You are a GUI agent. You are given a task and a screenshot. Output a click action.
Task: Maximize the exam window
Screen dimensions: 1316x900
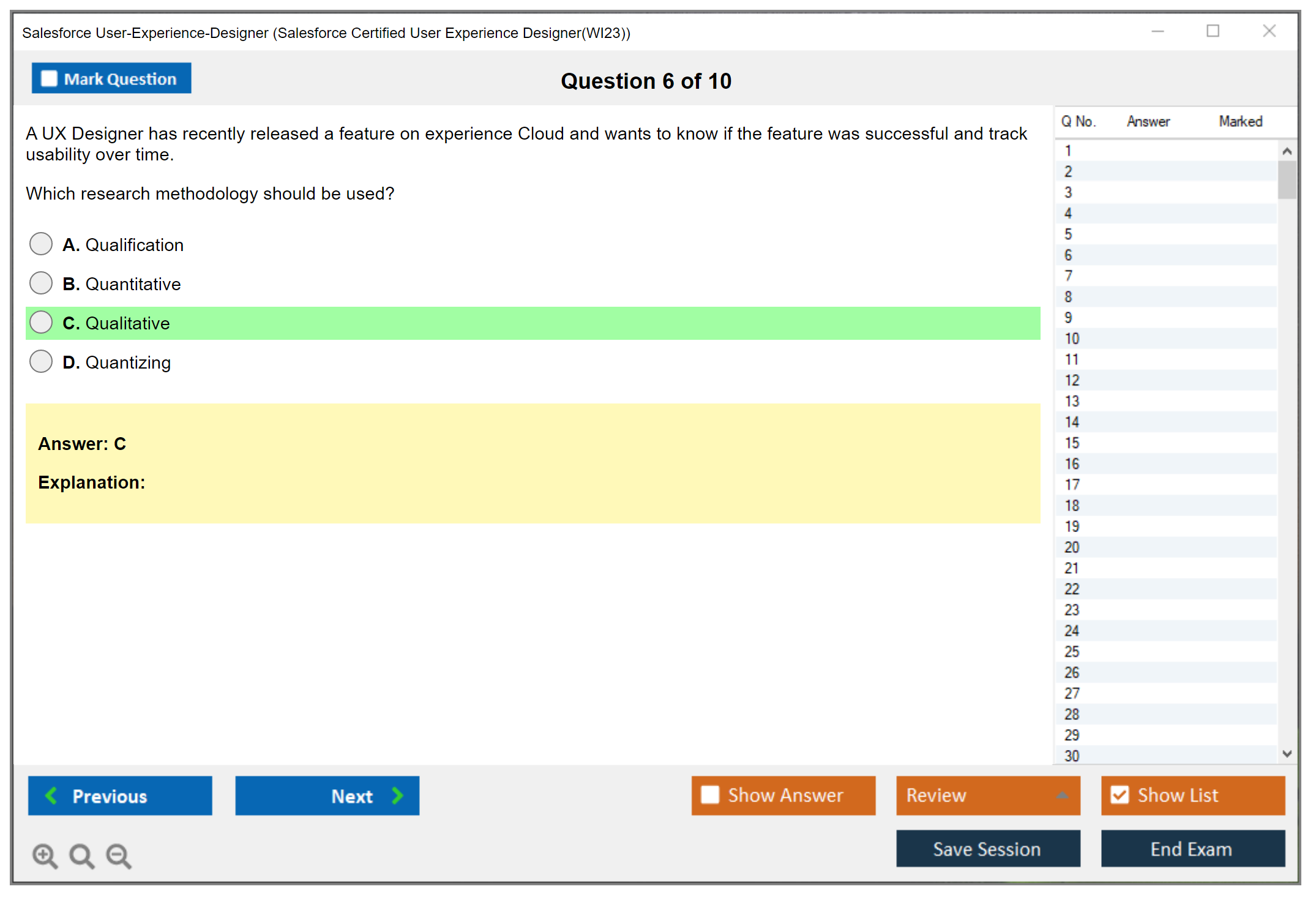pos(1213,31)
